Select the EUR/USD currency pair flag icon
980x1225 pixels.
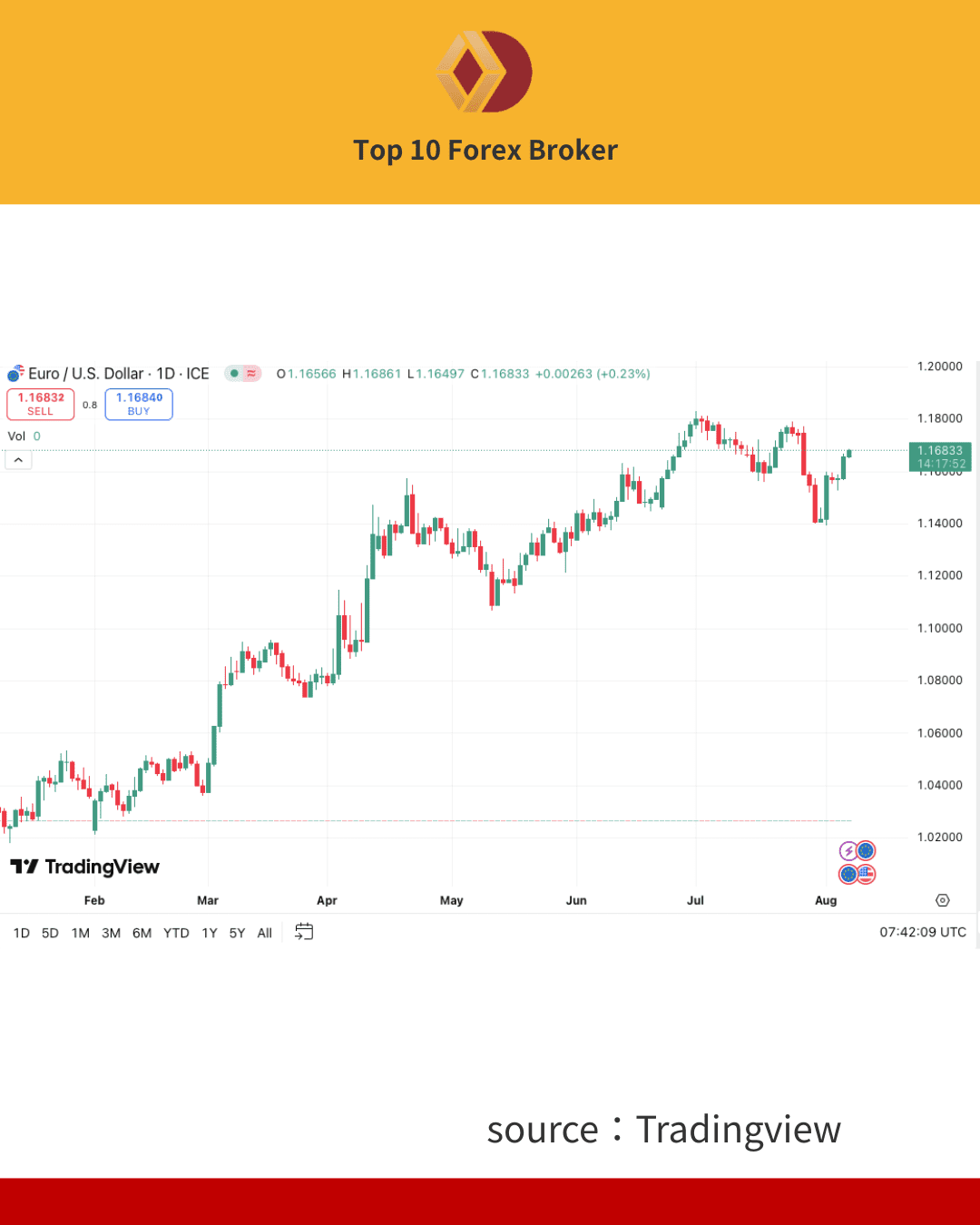pos(15,374)
